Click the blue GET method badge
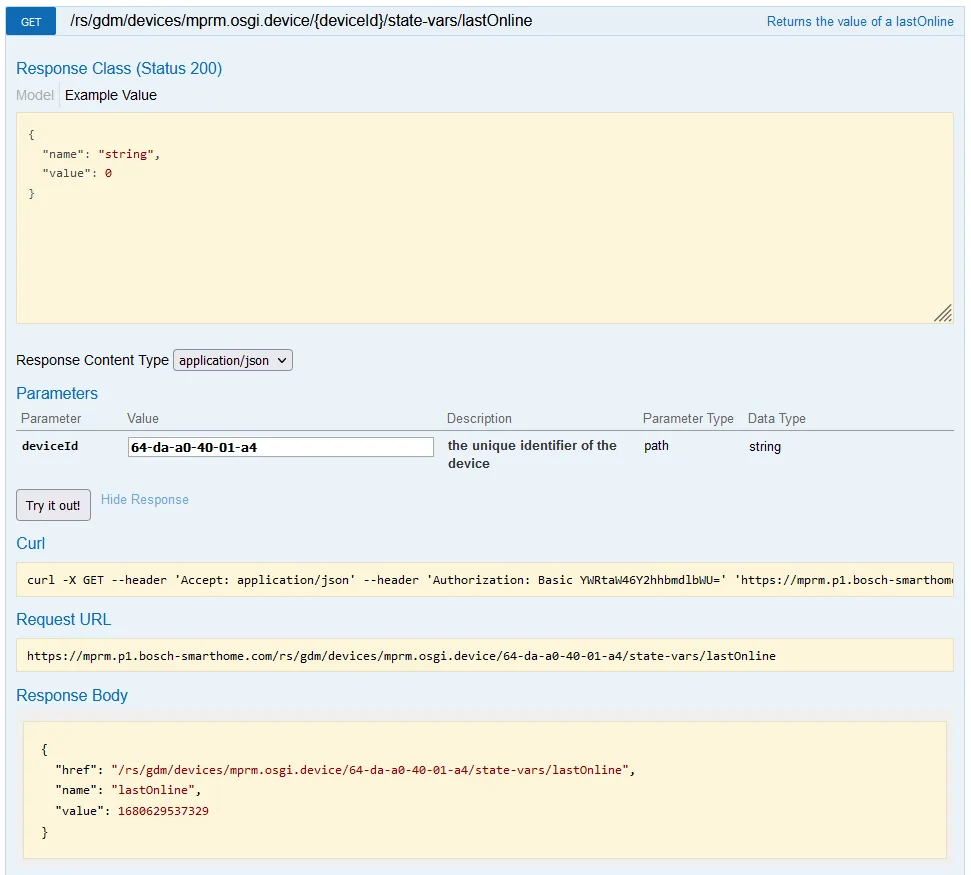 [31, 21]
